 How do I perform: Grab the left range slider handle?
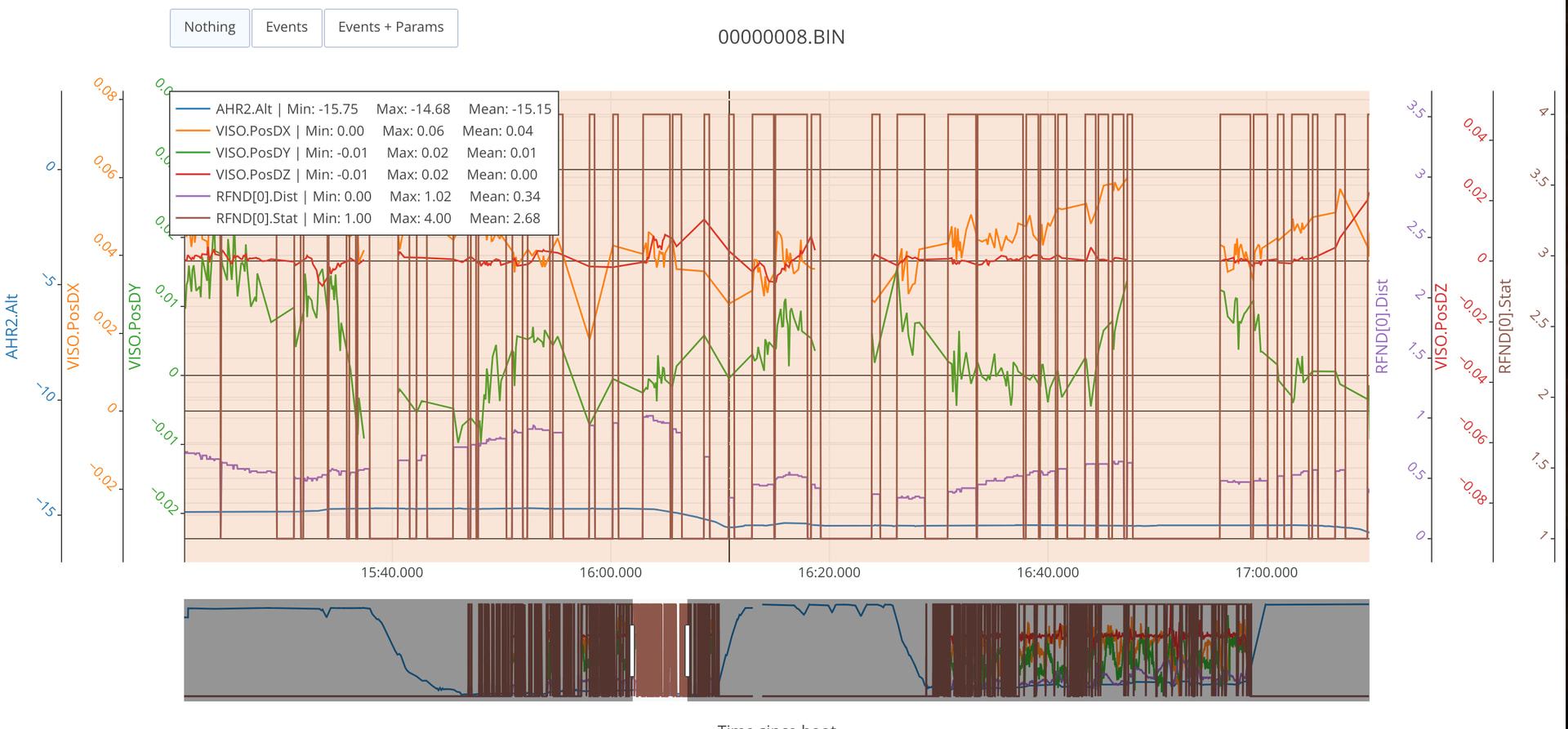pyautogui.click(x=633, y=650)
